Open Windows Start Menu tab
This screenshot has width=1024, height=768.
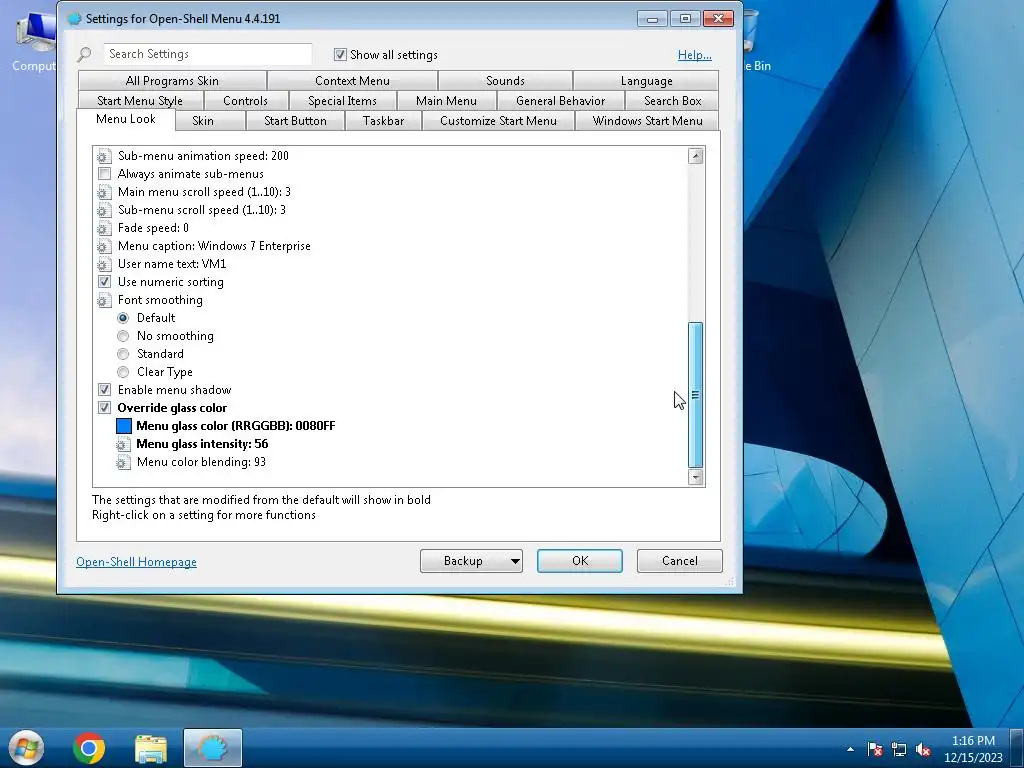click(647, 121)
